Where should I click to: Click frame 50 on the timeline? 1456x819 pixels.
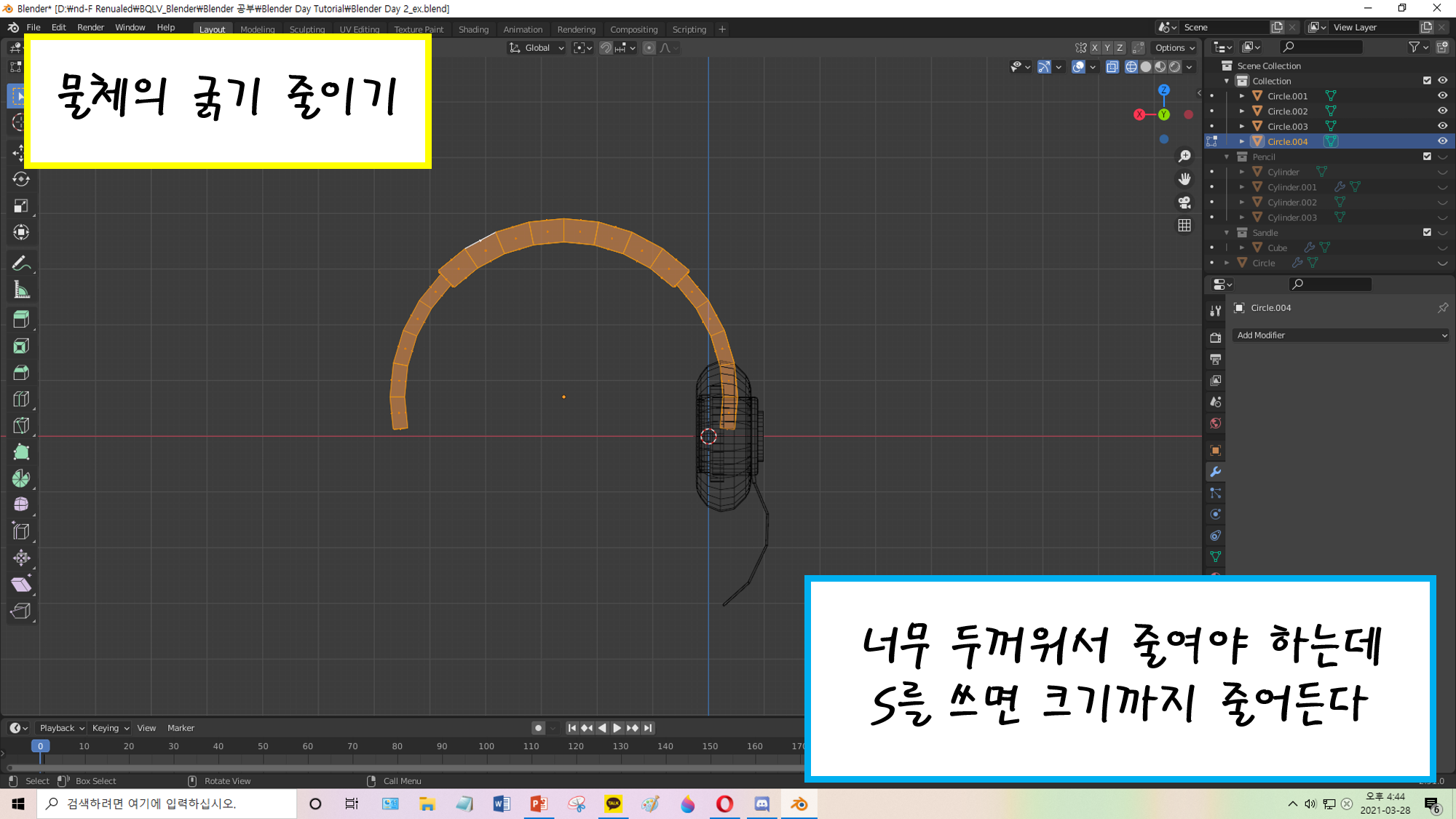point(263,747)
